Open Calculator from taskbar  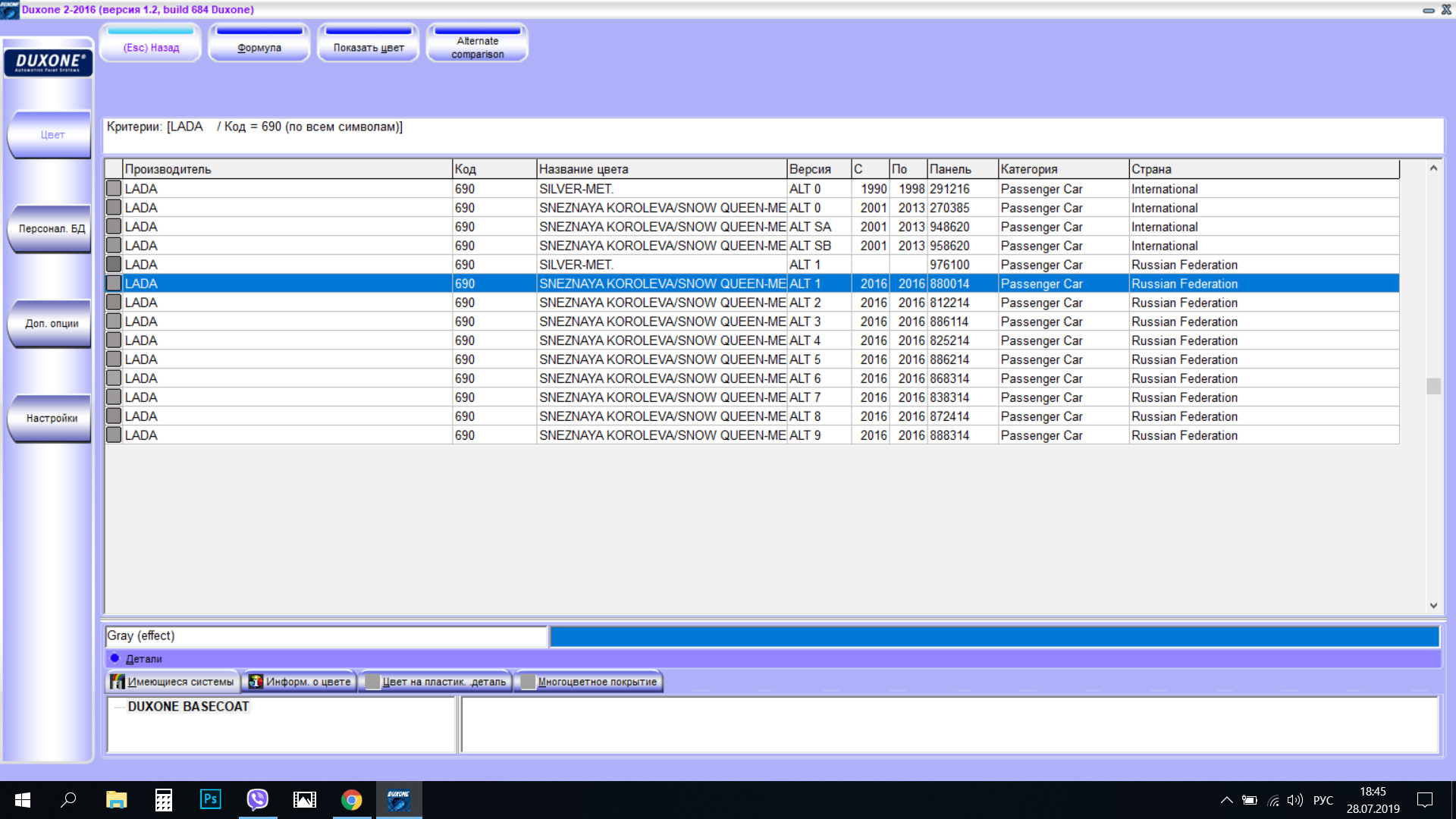click(x=163, y=800)
